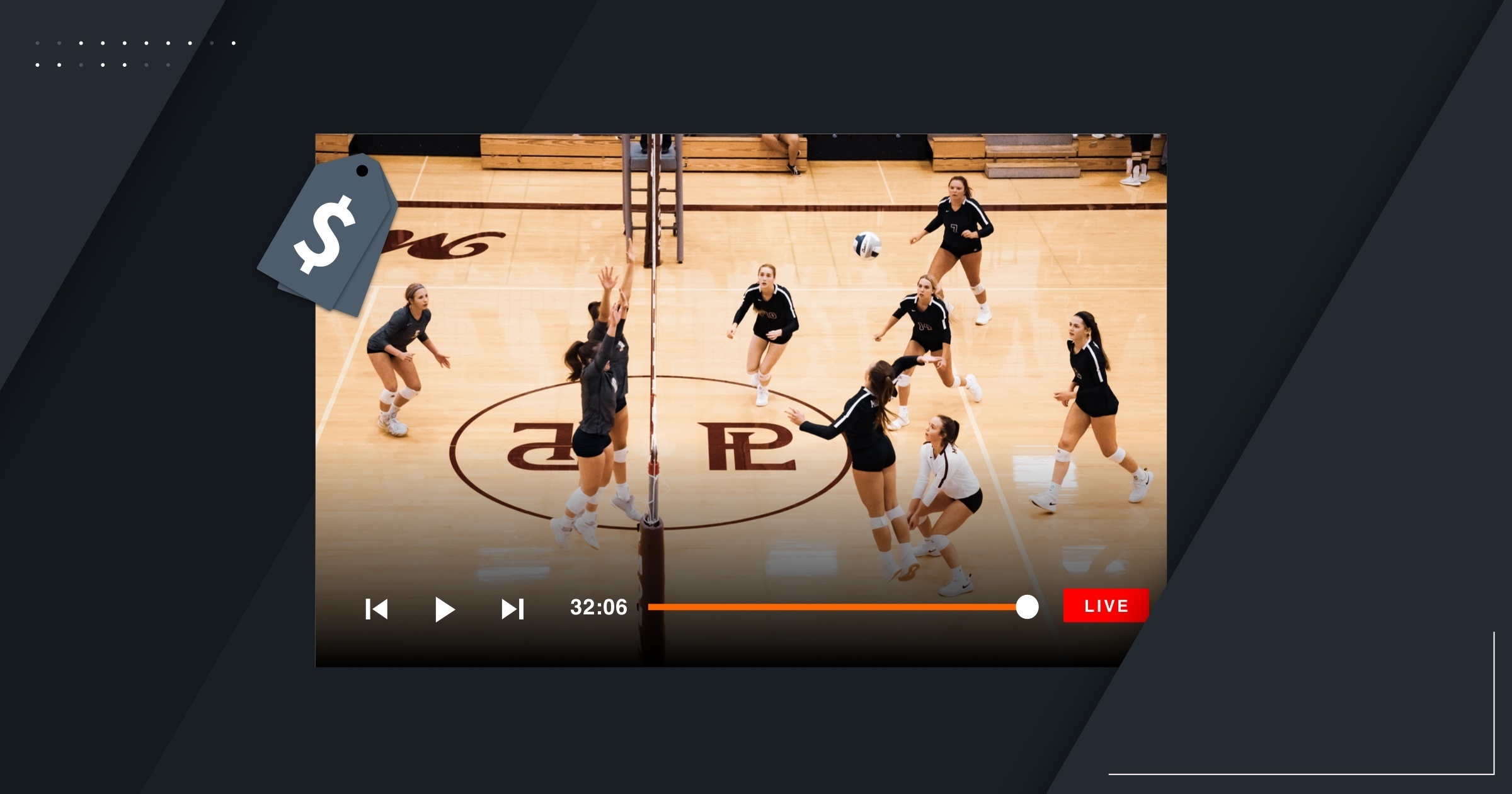Viewport: 1512px width, 794px height.
Task: Enable live playback via the red LIVE badge
Action: coord(1104,606)
